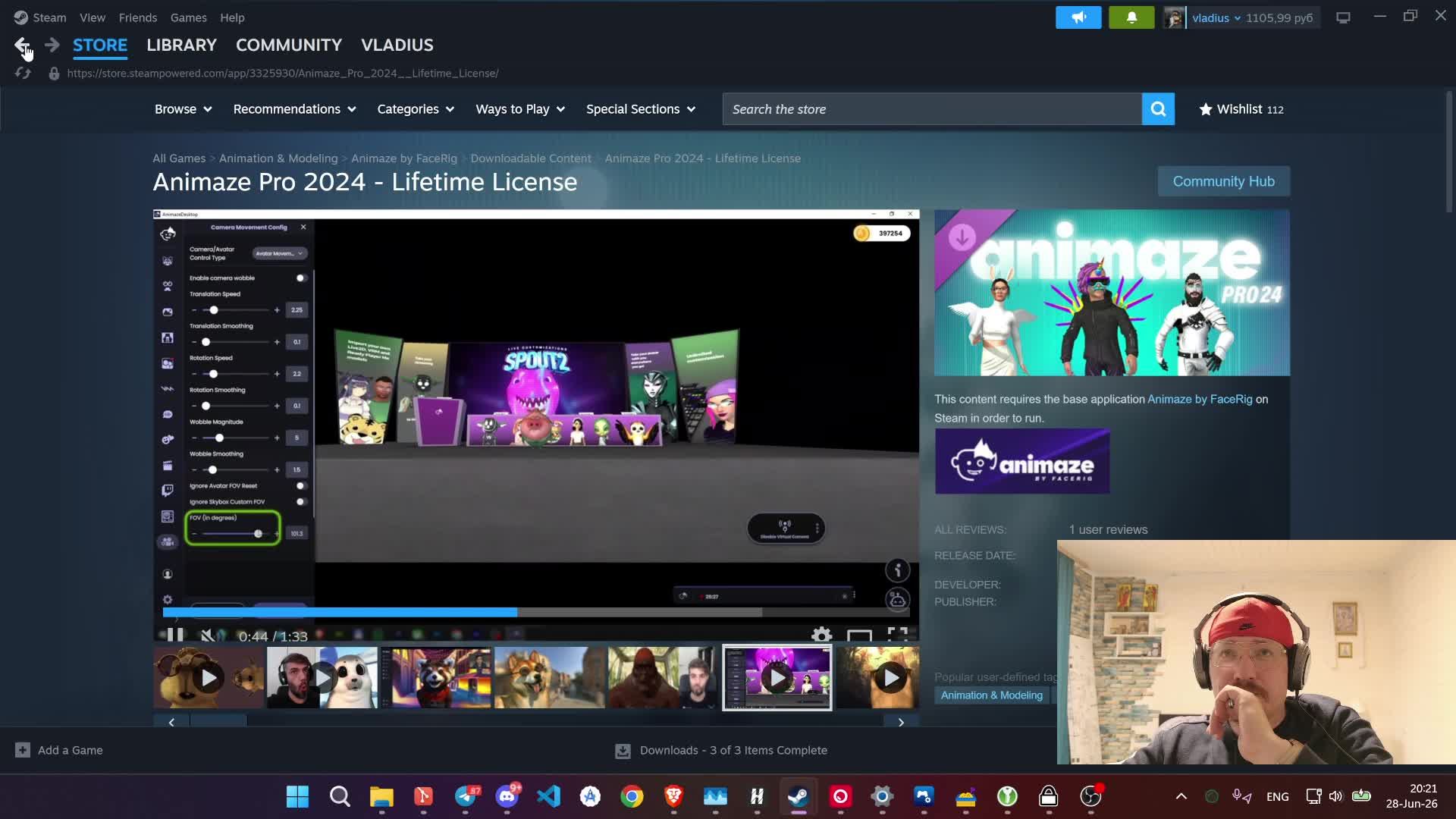Viewport: 1456px width, 819px height.
Task: Open the VLADIUS profile tab
Action: (397, 45)
